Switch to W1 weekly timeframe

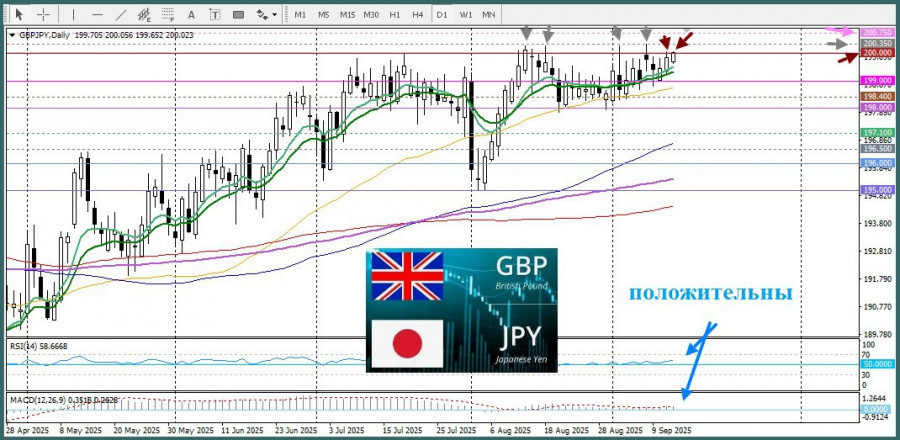[x=466, y=15]
